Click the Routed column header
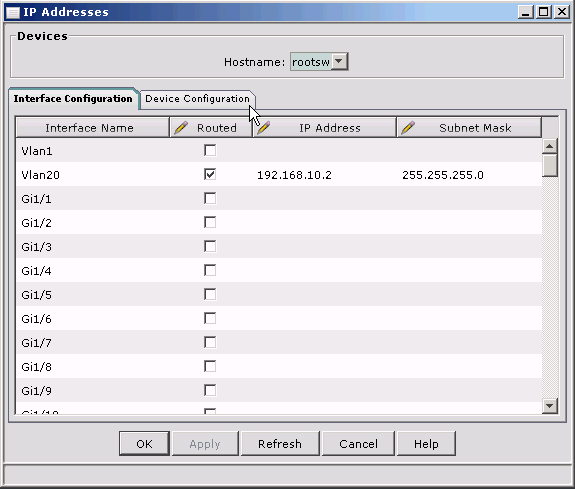 (x=211, y=128)
